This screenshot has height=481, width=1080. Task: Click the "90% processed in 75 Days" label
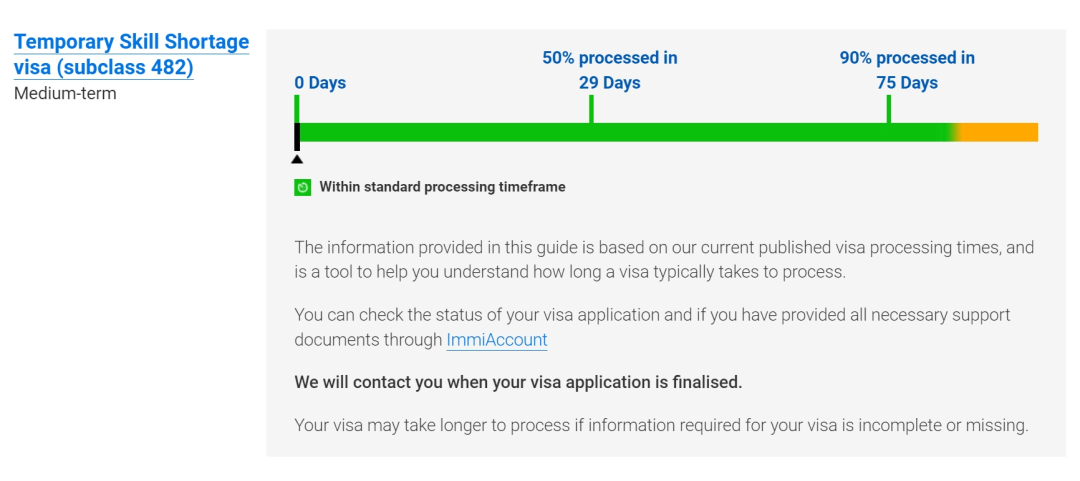point(907,70)
